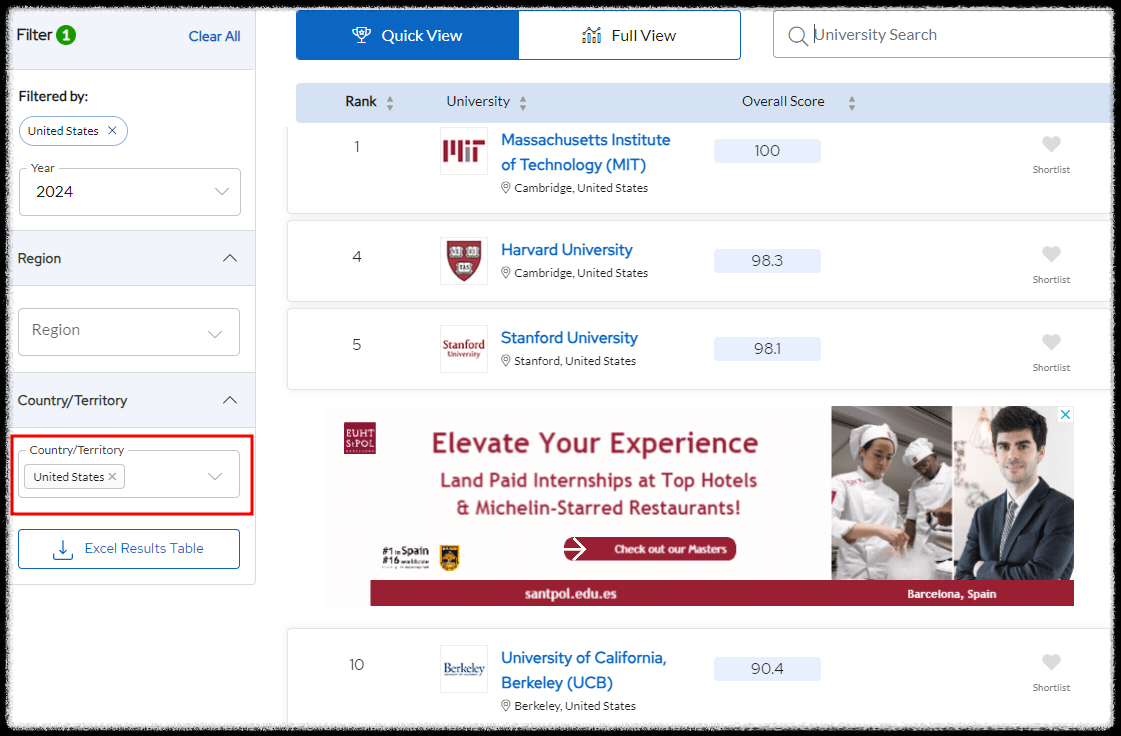Open Massachusetts Institute of Technology link
The width and height of the screenshot is (1121, 736).
tap(586, 152)
